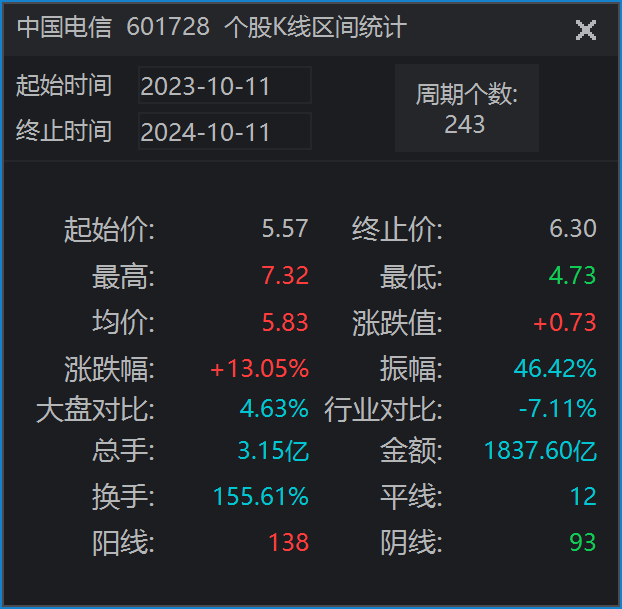The width and height of the screenshot is (622, 609).
Task: Select the 换手 value 155.61%
Action: [261, 496]
